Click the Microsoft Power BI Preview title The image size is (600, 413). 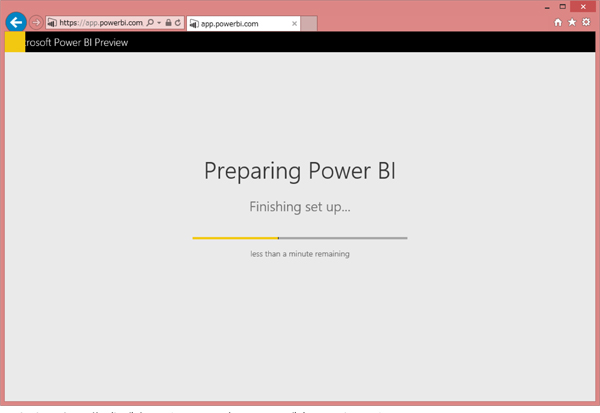click(77, 42)
